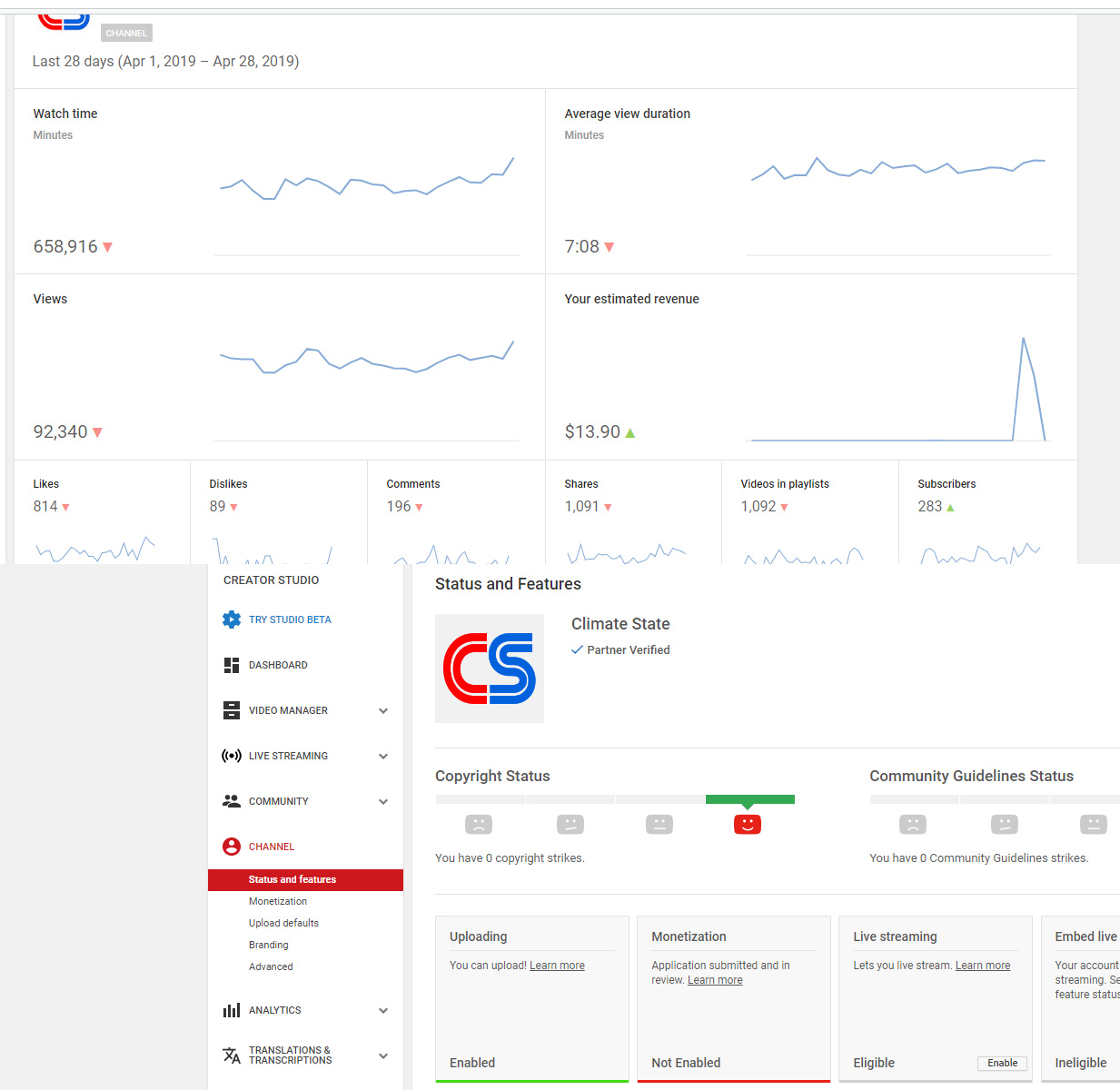Click the Try Studio Beta gear icon

pos(232,619)
